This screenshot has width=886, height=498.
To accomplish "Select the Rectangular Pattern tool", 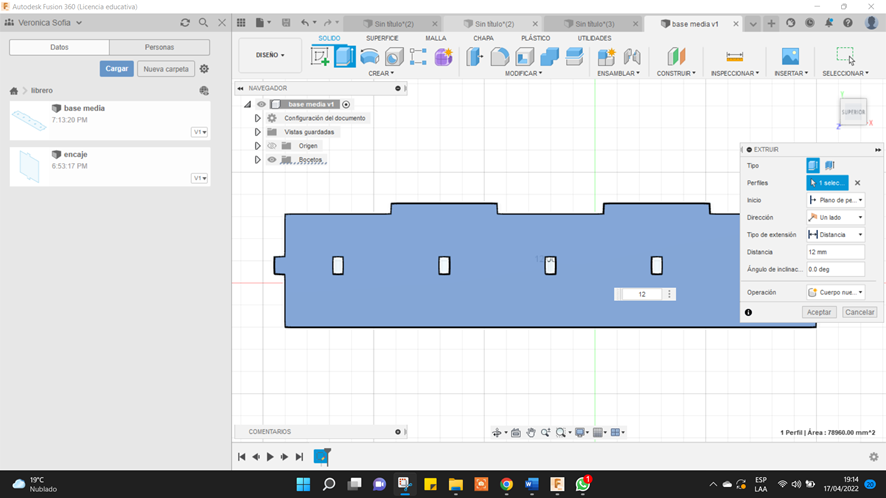I will [x=418, y=57].
